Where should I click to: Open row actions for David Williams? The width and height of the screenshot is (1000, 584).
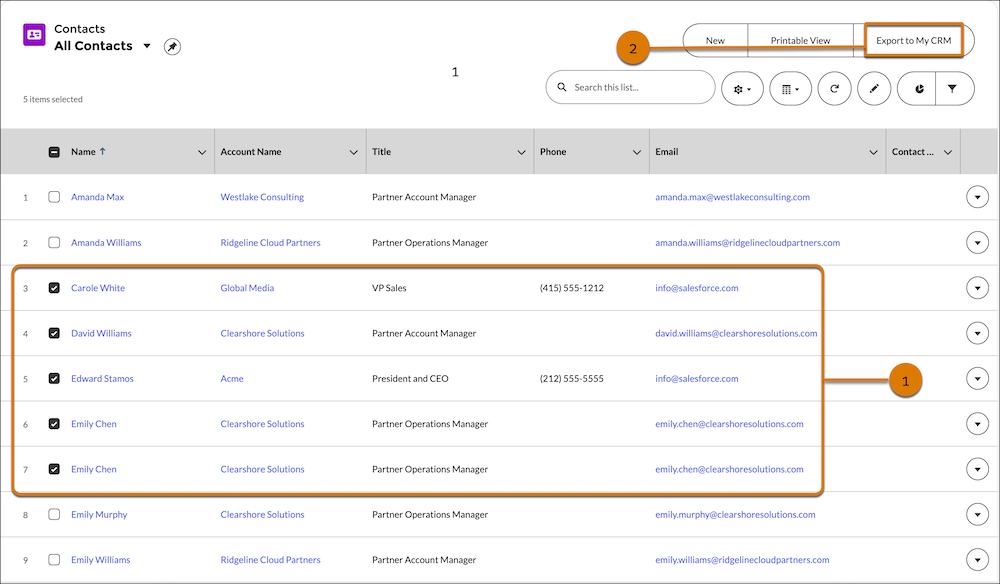pyautogui.click(x=977, y=333)
